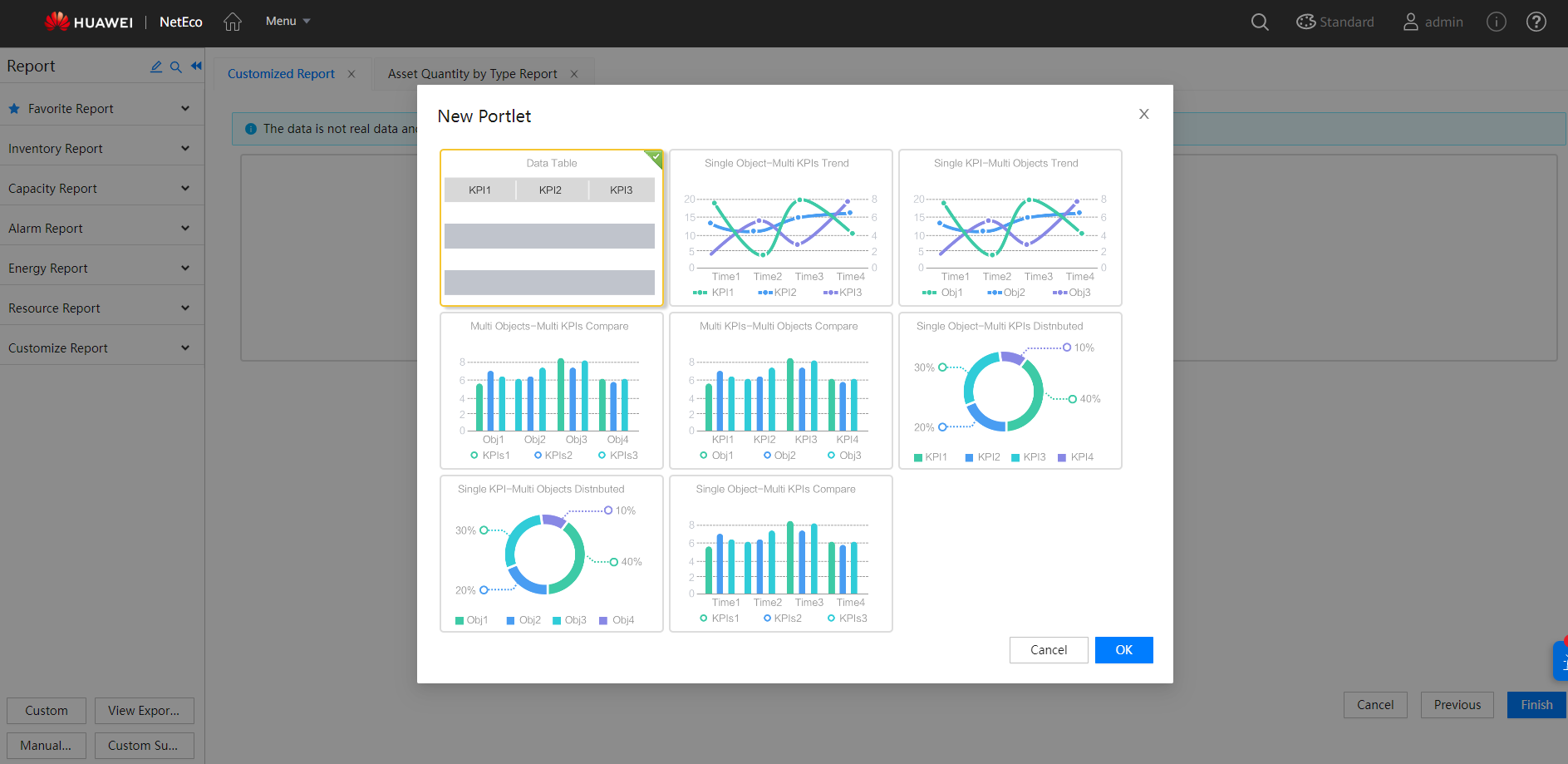This screenshot has width=1568, height=764.
Task: View system information via the info icon
Action: 1497,22
